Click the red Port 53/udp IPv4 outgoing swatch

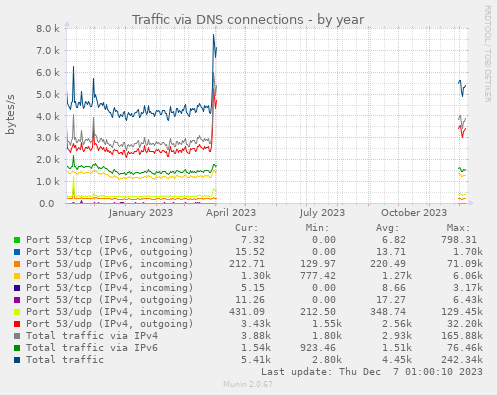(17, 324)
